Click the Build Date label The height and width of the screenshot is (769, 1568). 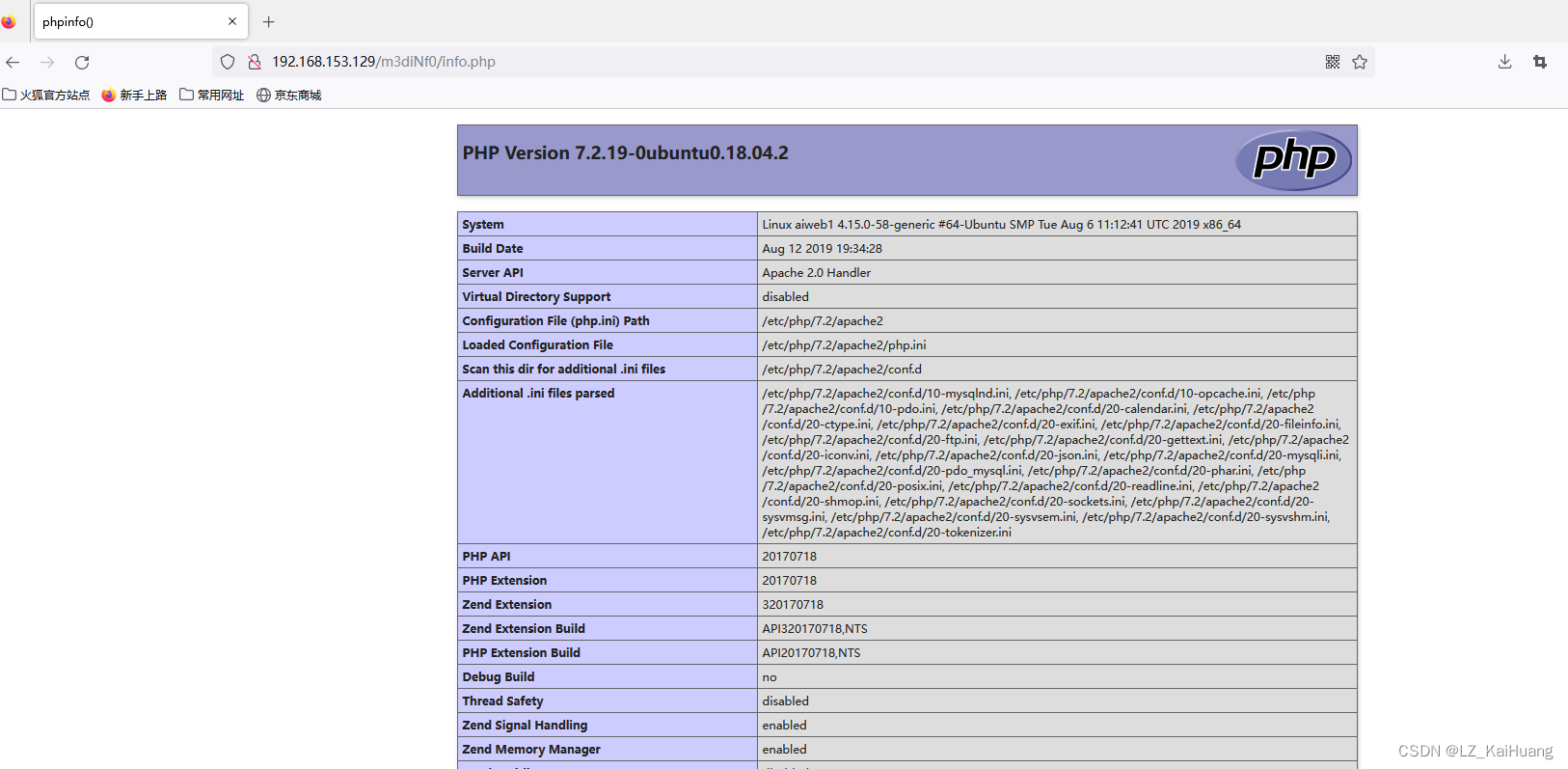(493, 249)
